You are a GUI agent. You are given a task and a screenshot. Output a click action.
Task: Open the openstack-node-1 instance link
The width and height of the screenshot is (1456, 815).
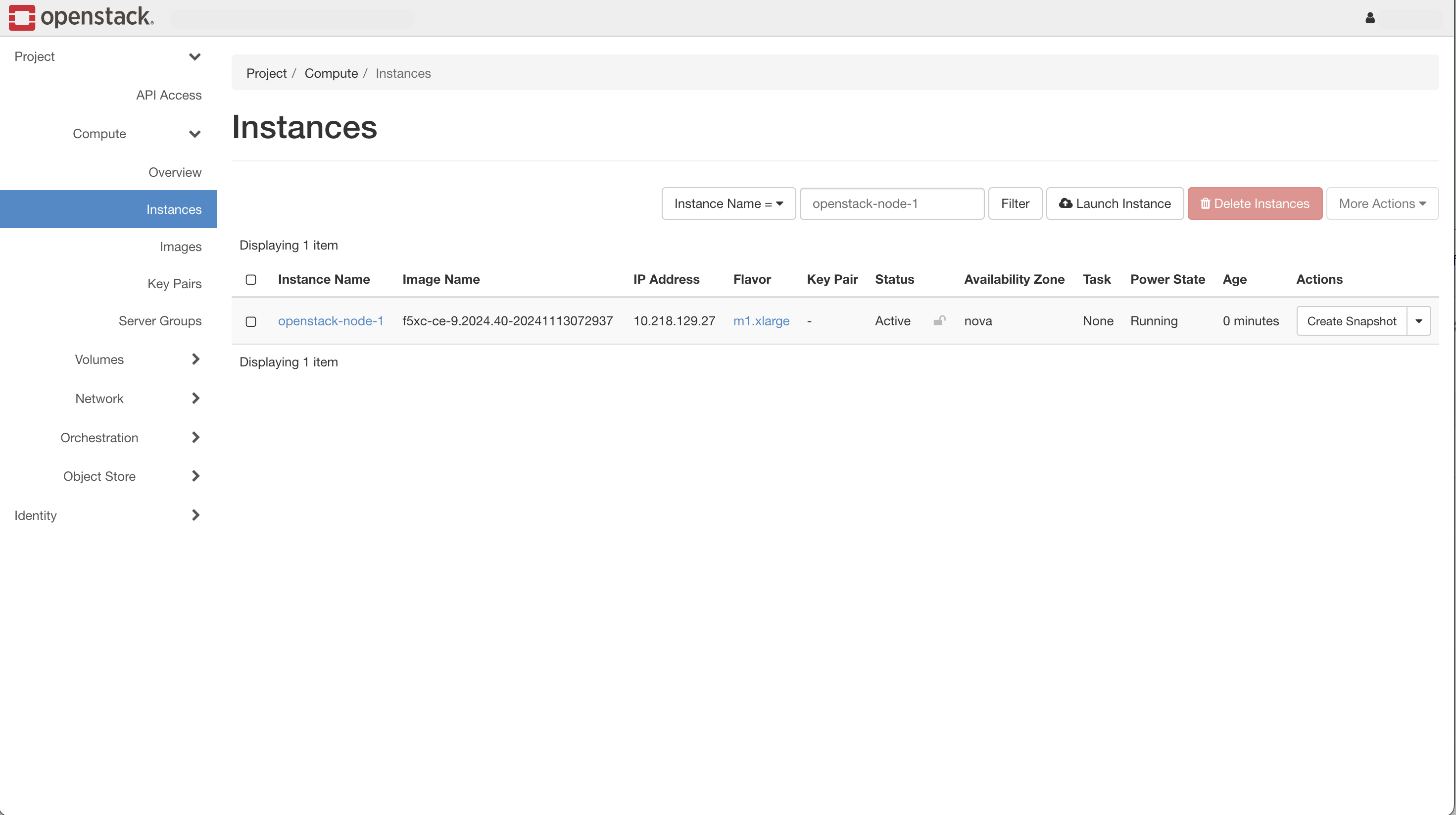[330, 321]
